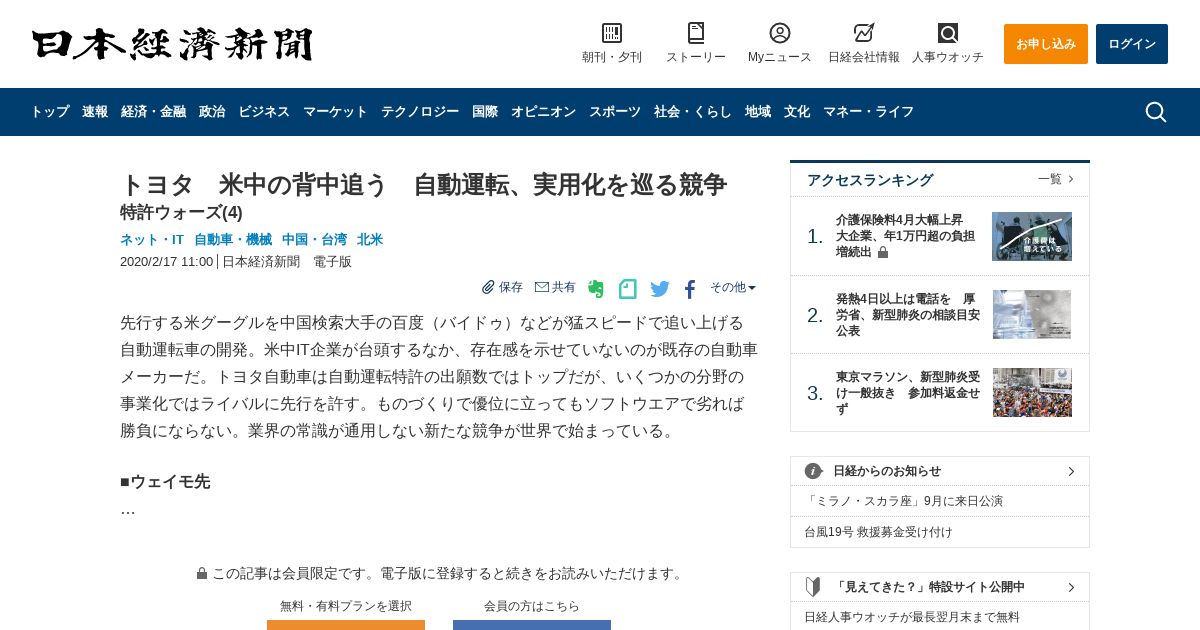Viewport: 1200px width, 630px height.
Task: Click the orange plan selection button
Action: [x=346, y=624]
